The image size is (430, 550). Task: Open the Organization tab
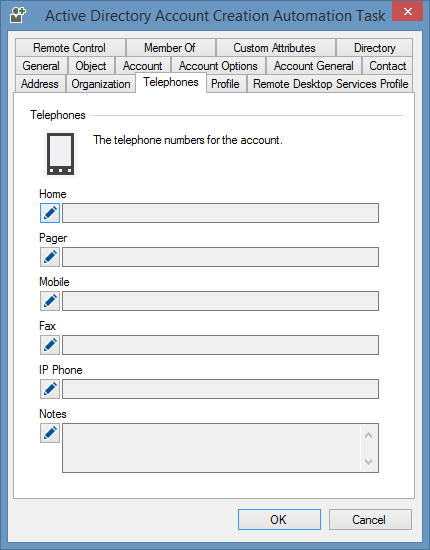pyautogui.click(x=101, y=84)
